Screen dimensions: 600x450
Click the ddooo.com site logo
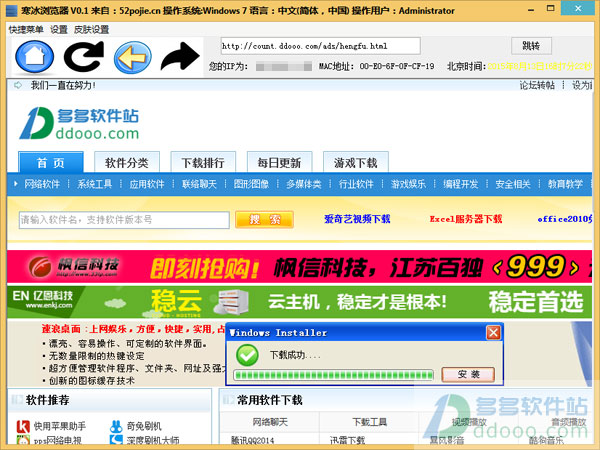[79, 123]
